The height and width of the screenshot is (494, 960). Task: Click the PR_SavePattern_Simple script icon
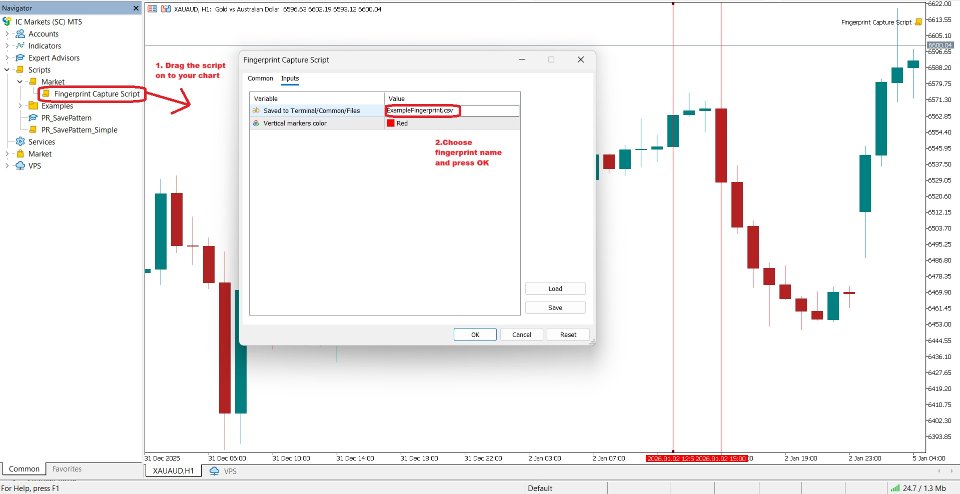point(33,130)
